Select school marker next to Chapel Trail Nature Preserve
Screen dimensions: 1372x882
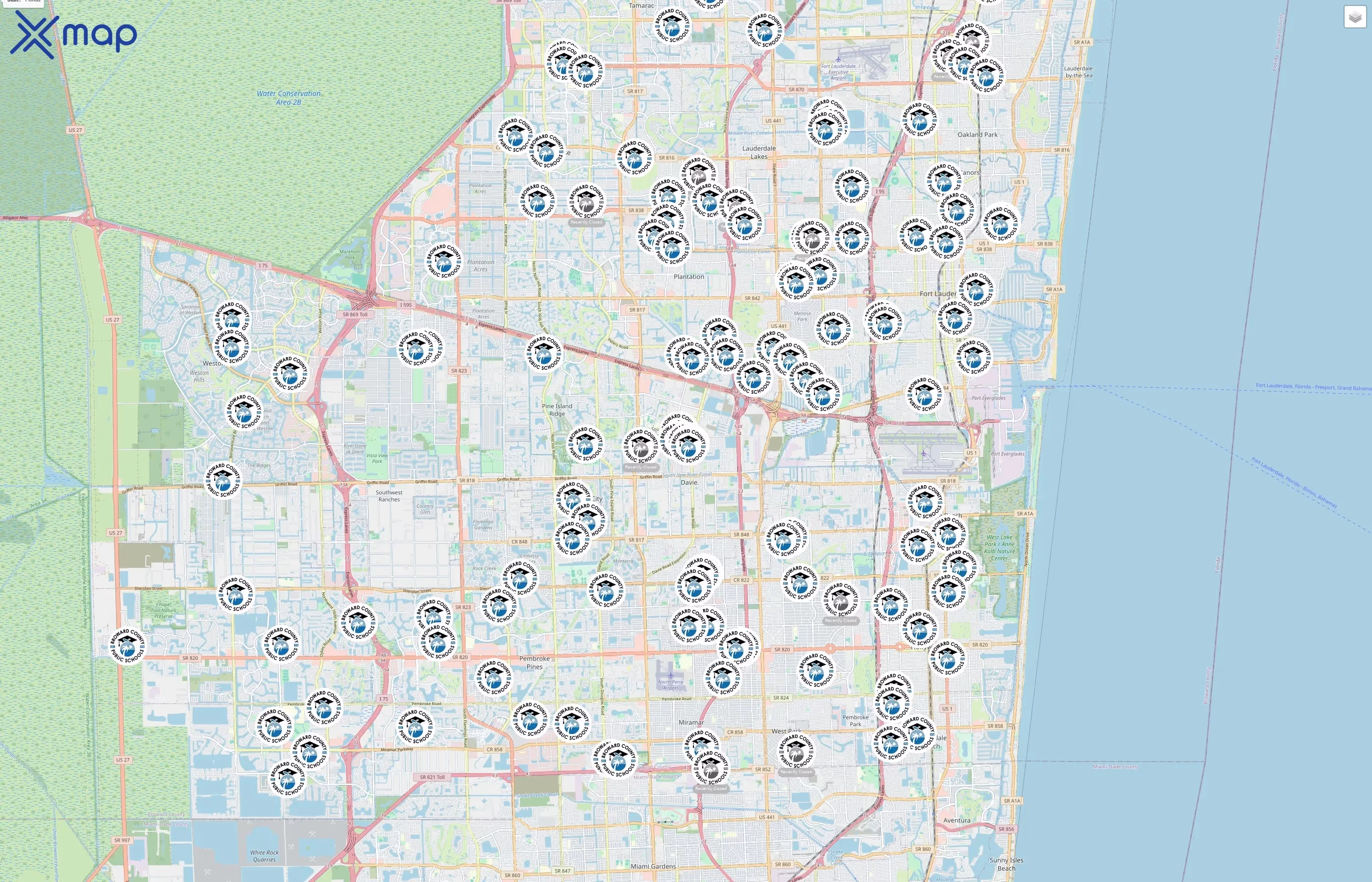[x=235, y=594]
